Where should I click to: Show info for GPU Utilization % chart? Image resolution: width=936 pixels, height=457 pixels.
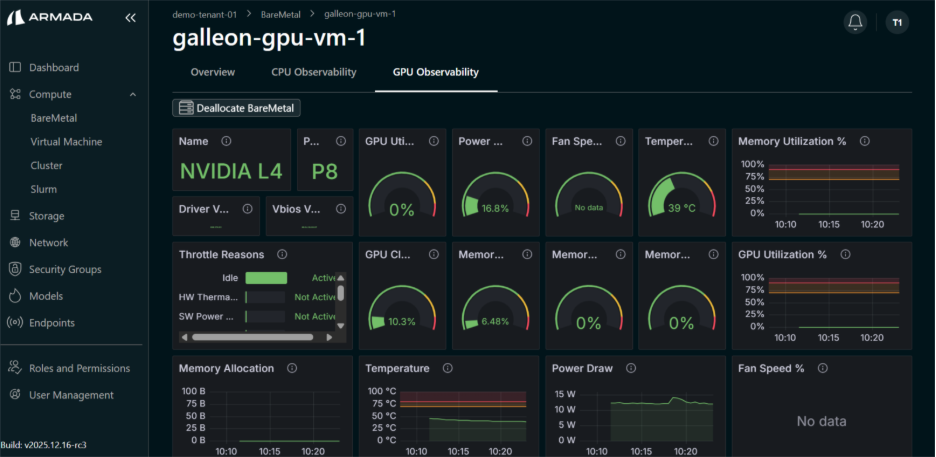(845, 254)
